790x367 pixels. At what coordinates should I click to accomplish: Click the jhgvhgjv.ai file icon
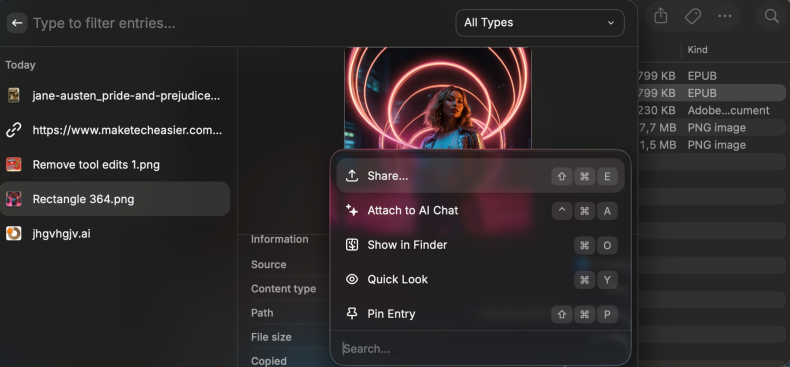click(x=14, y=233)
